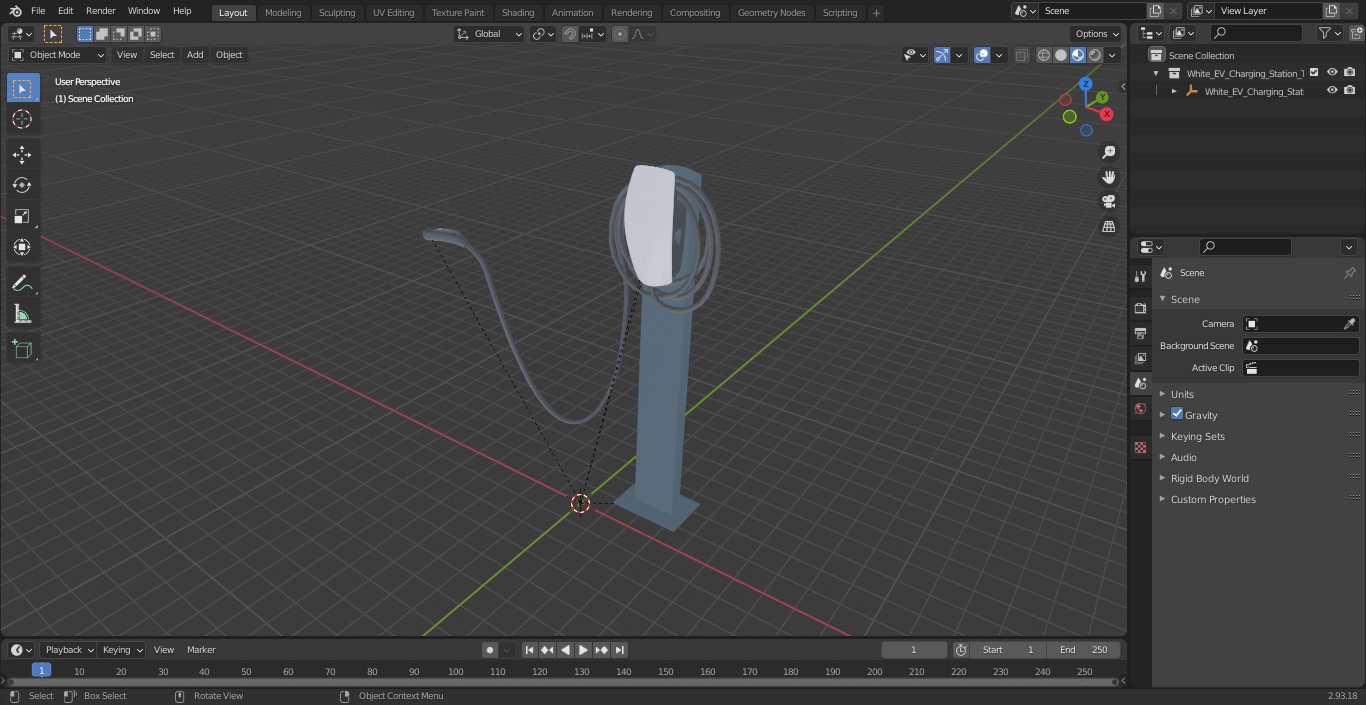Image resolution: width=1366 pixels, height=705 pixels.
Task: Expand White_EV_Charging_Stat object in outliner
Action: pos(1174,91)
